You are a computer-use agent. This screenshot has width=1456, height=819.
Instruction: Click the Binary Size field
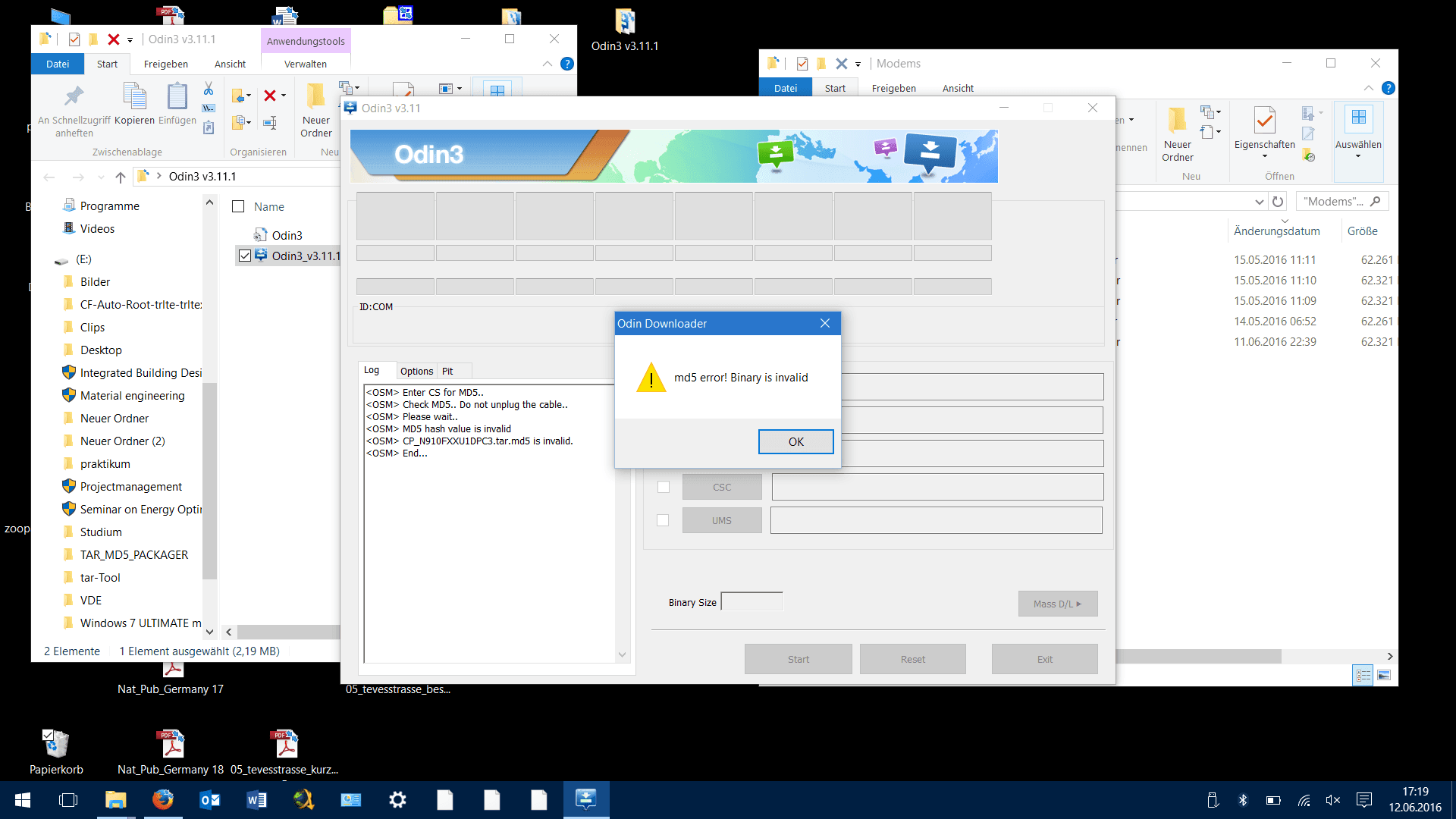coord(752,602)
